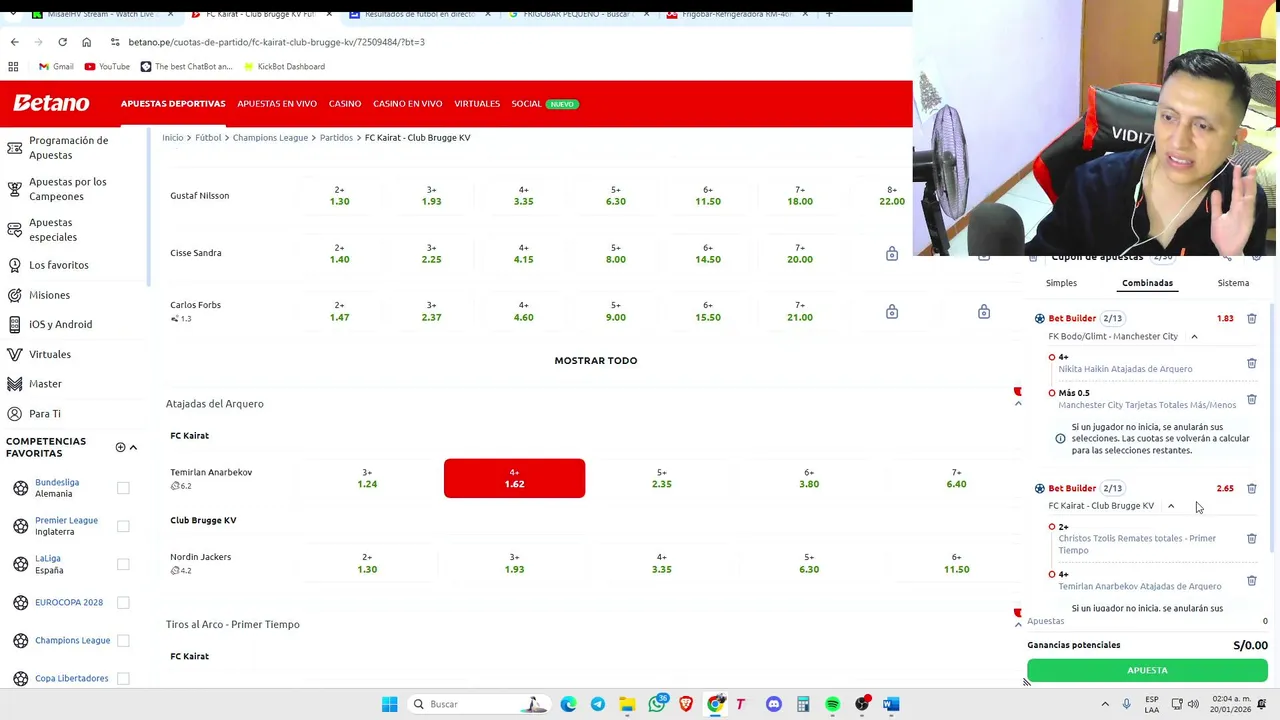Open Word from the taskbar

coord(891,704)
